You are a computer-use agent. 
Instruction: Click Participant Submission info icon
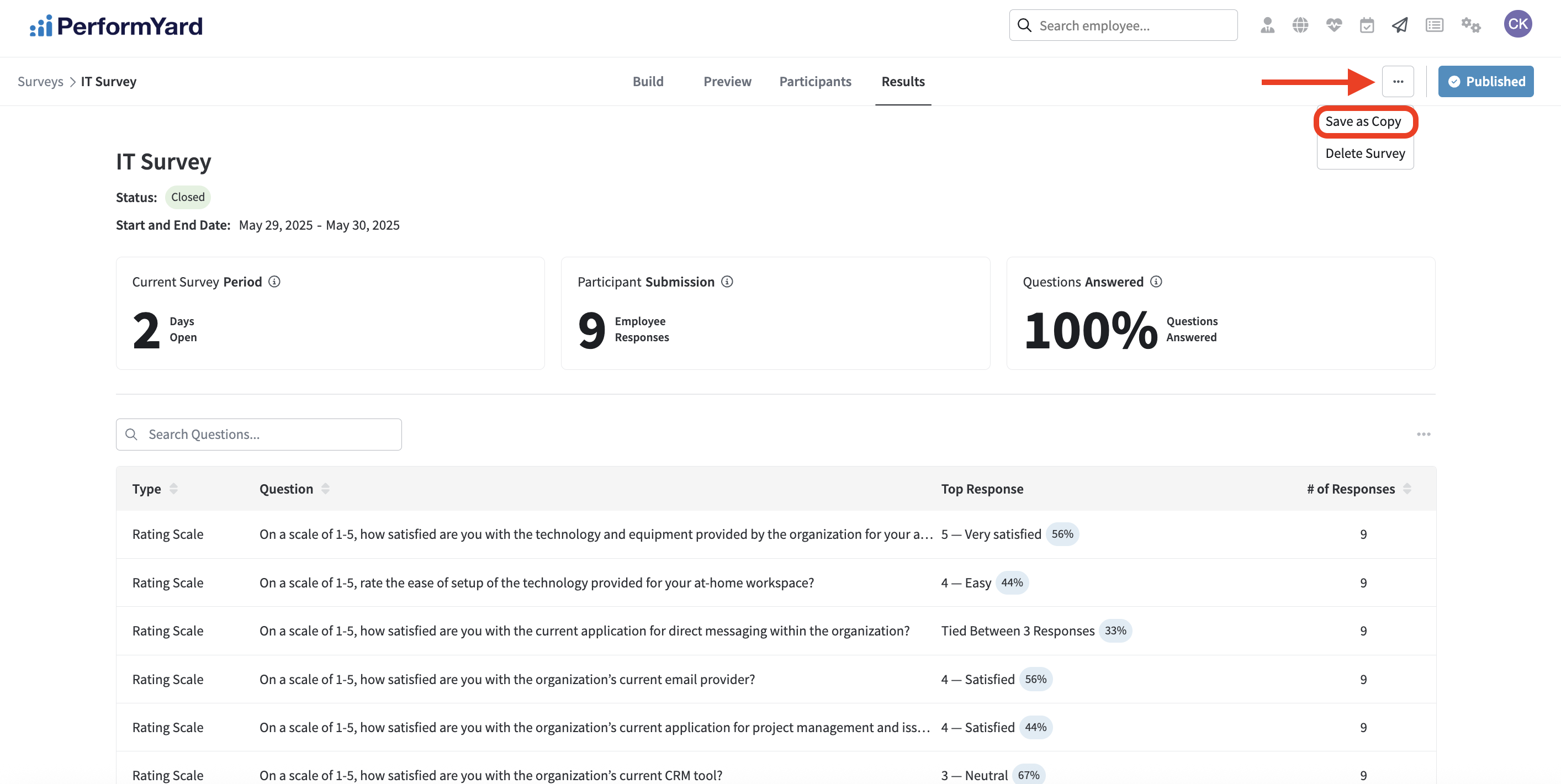tap(727, 282)
